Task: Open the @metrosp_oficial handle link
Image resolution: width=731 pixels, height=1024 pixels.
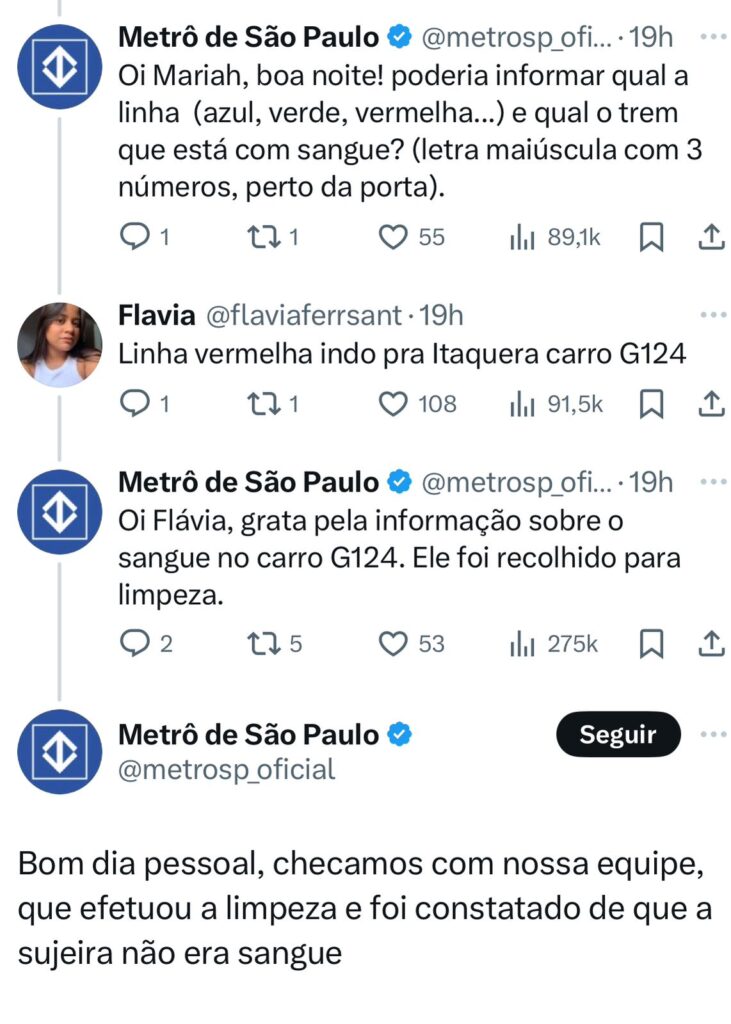Action: point(227,770)
